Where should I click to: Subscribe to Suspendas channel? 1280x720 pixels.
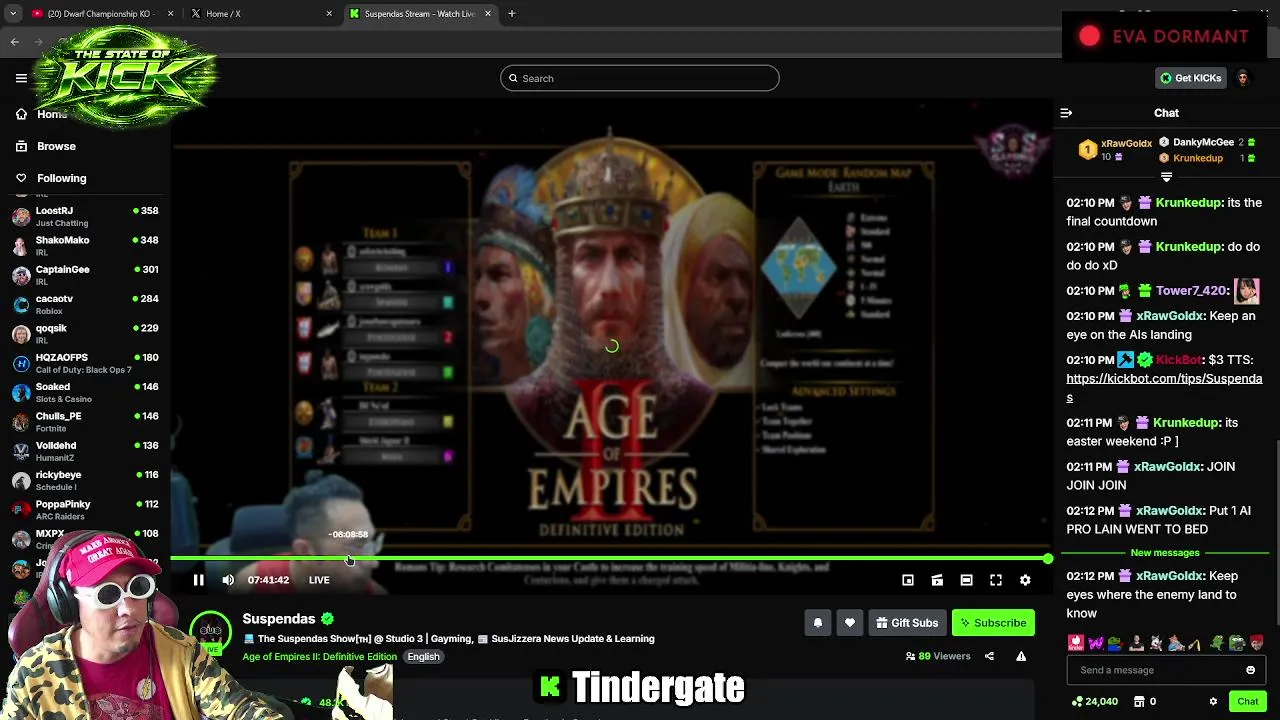coord(993,623)
